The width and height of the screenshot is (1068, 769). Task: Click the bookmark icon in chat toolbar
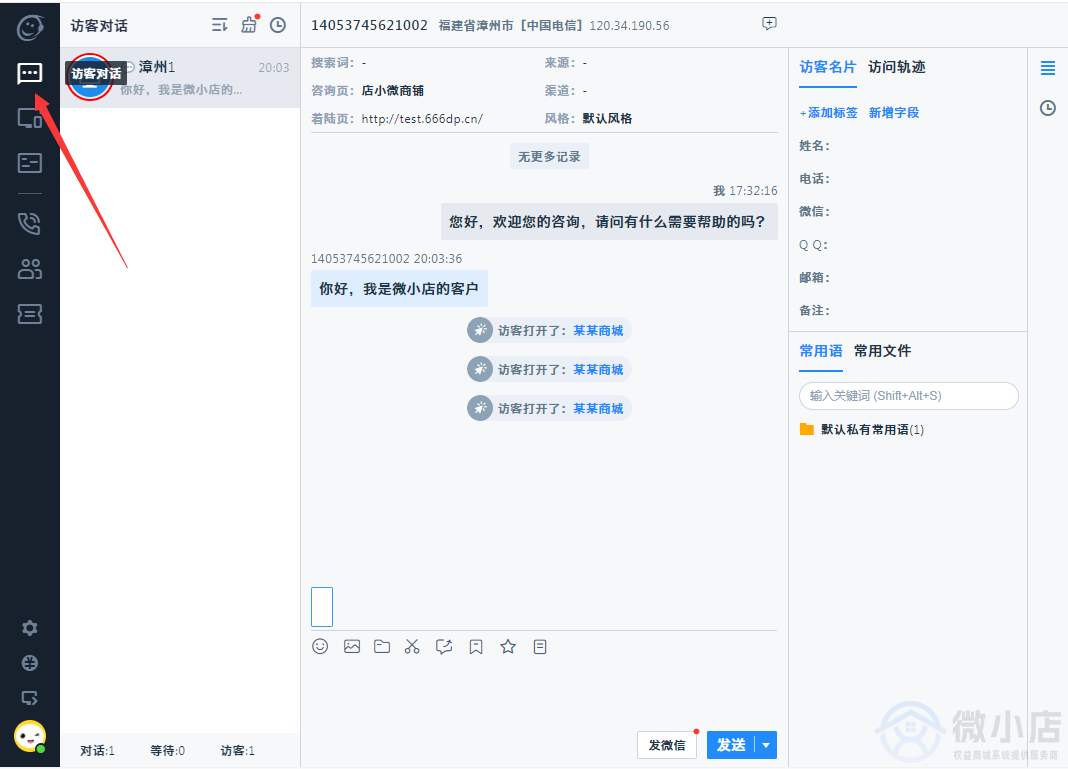pyautogui.click(x=476, y=646)
